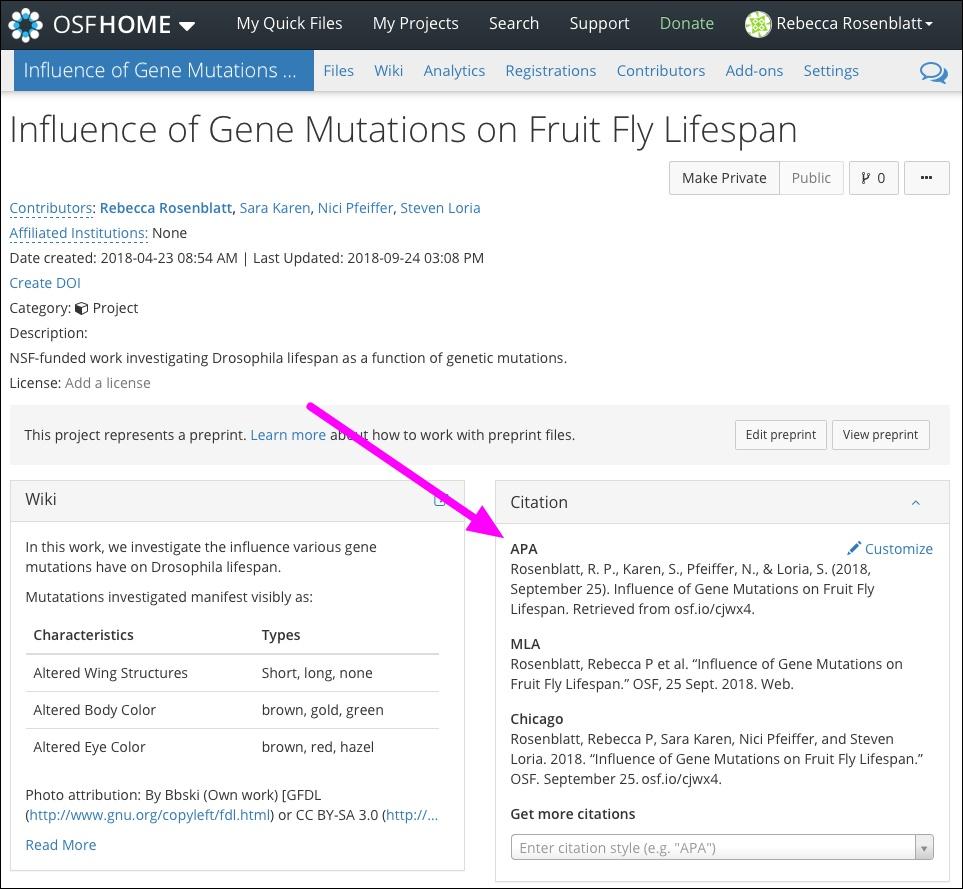The image size is (963, 889).
Task: Click the View preprint button
Action: coord(880,435)
